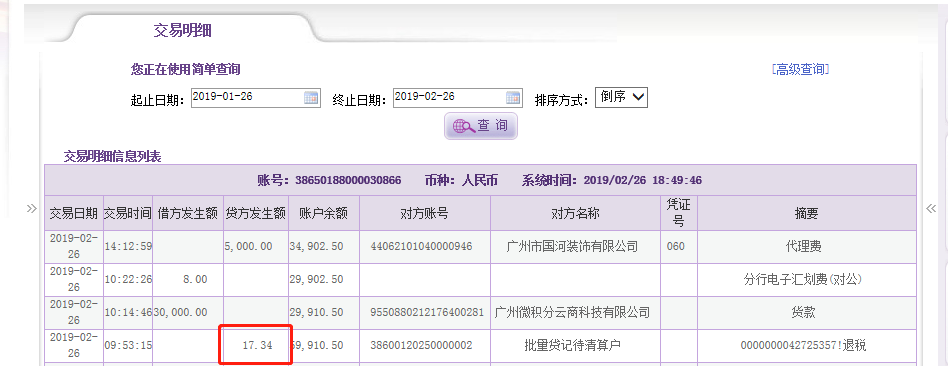Click the 查询 search button
The height and width of the screenshot is (366, 948).
481,126
